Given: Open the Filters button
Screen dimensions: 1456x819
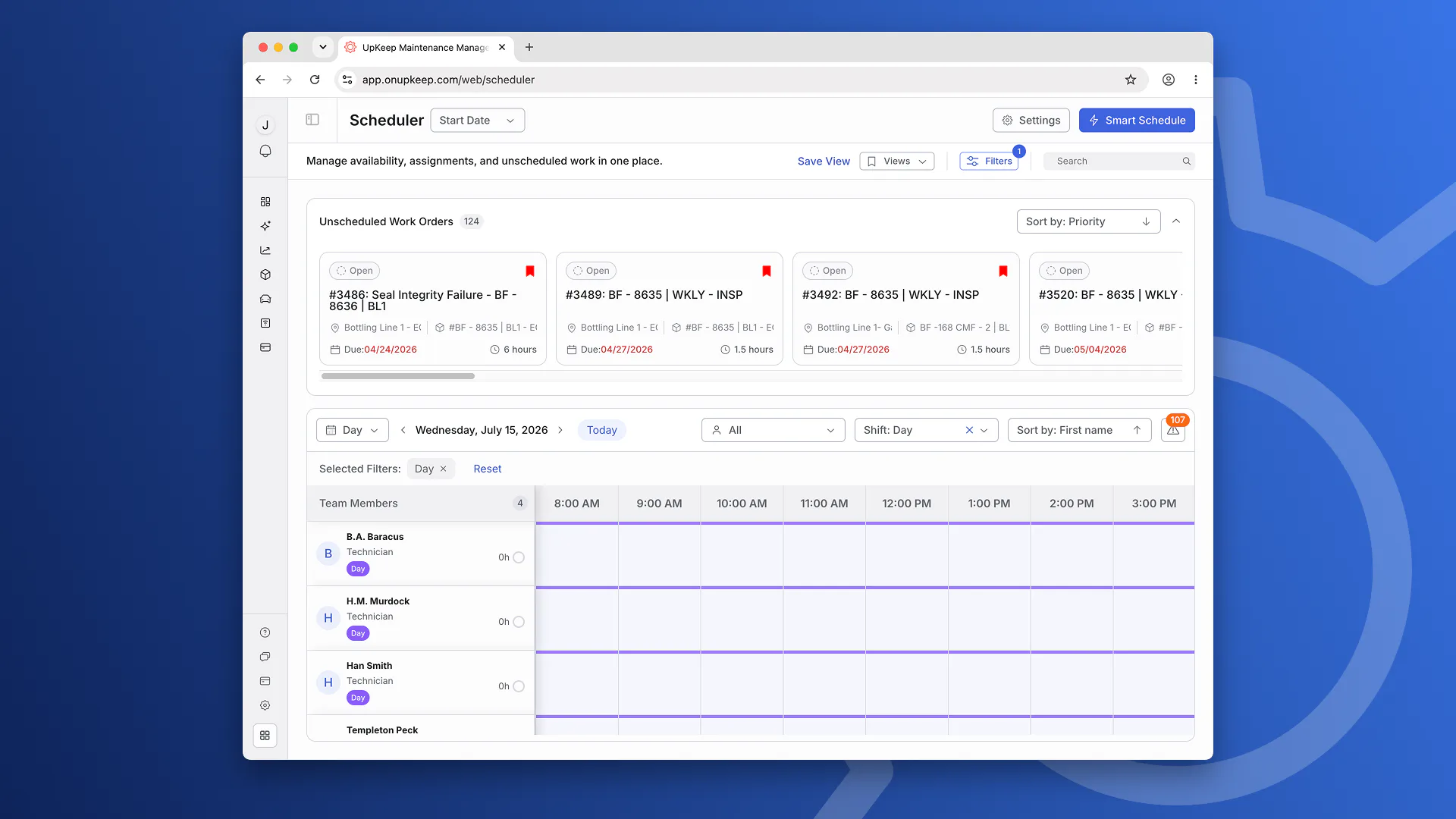Looking at the screenshot, I should pyautogui.click(x=989, y=161).
